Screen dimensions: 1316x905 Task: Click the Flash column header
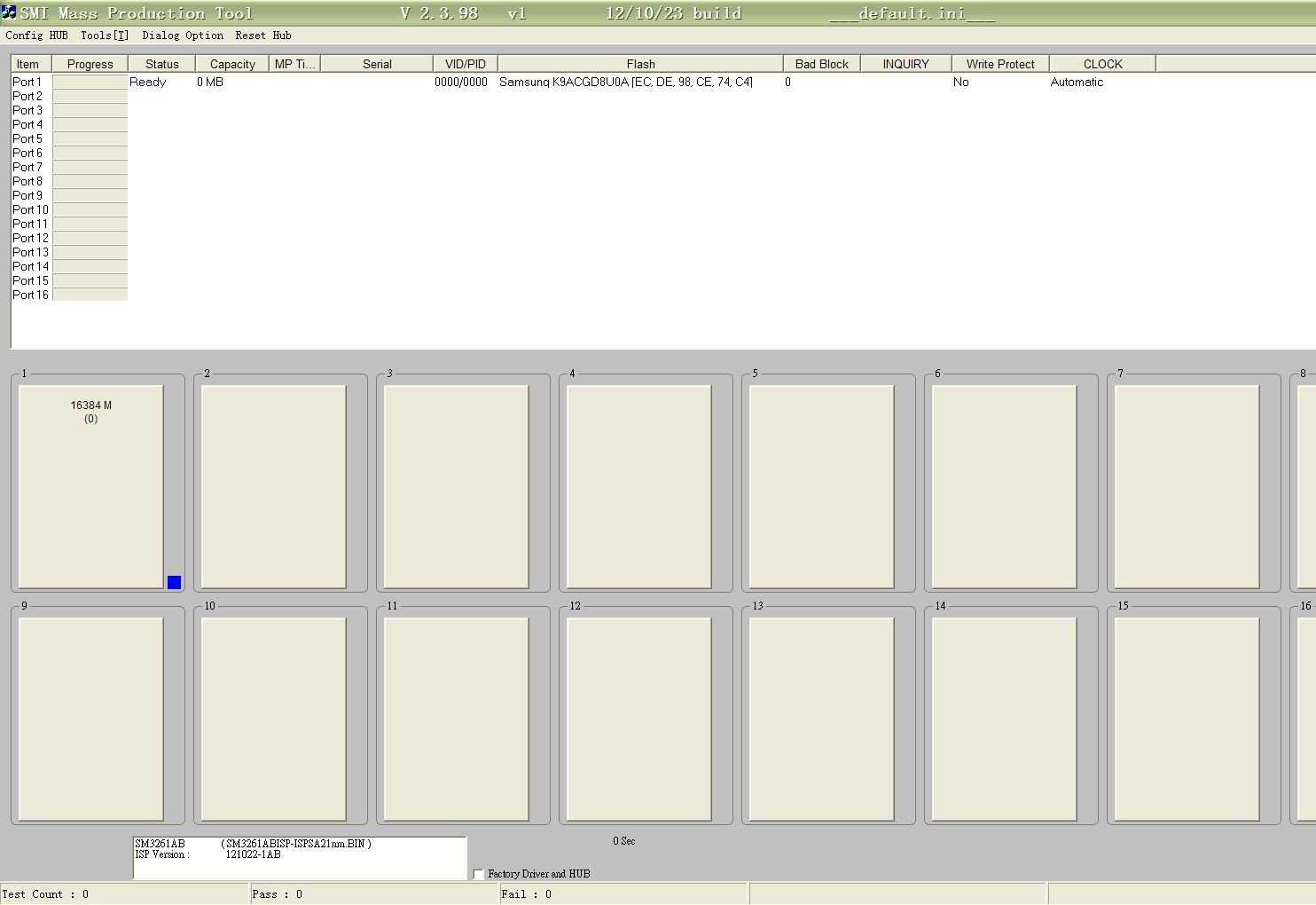(x=640, y=64)
